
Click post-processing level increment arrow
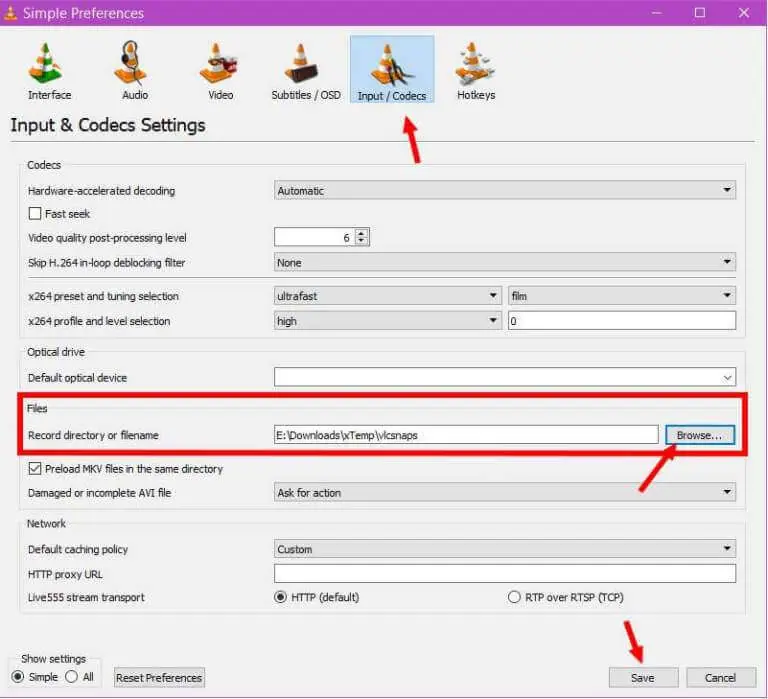(x=361, y=233)
